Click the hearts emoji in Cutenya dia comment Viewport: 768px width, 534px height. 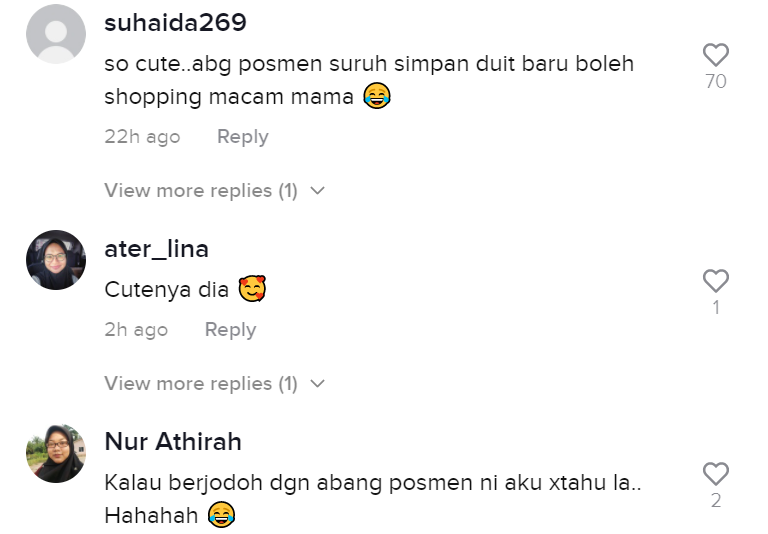(252, 289)
